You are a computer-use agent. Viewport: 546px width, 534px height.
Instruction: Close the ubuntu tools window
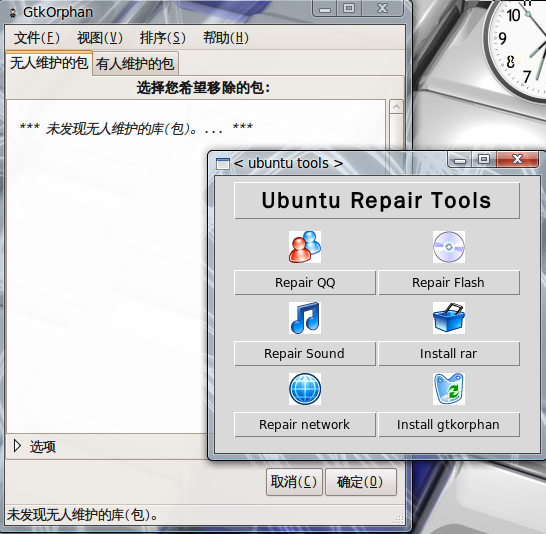click(x=517, y=160)
